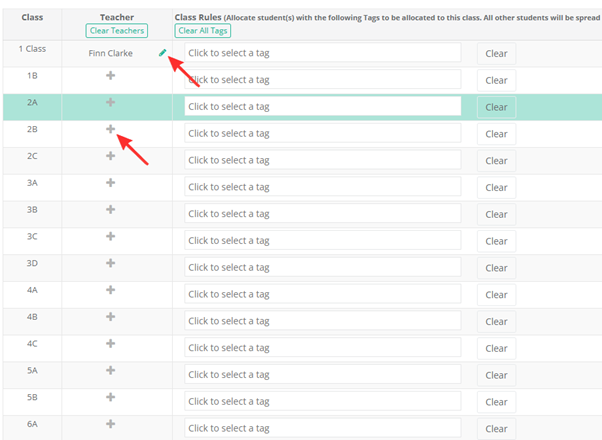This screenshot has width=602, height=440.
Task: Add a teacher to class 4B
Action: 111,317
